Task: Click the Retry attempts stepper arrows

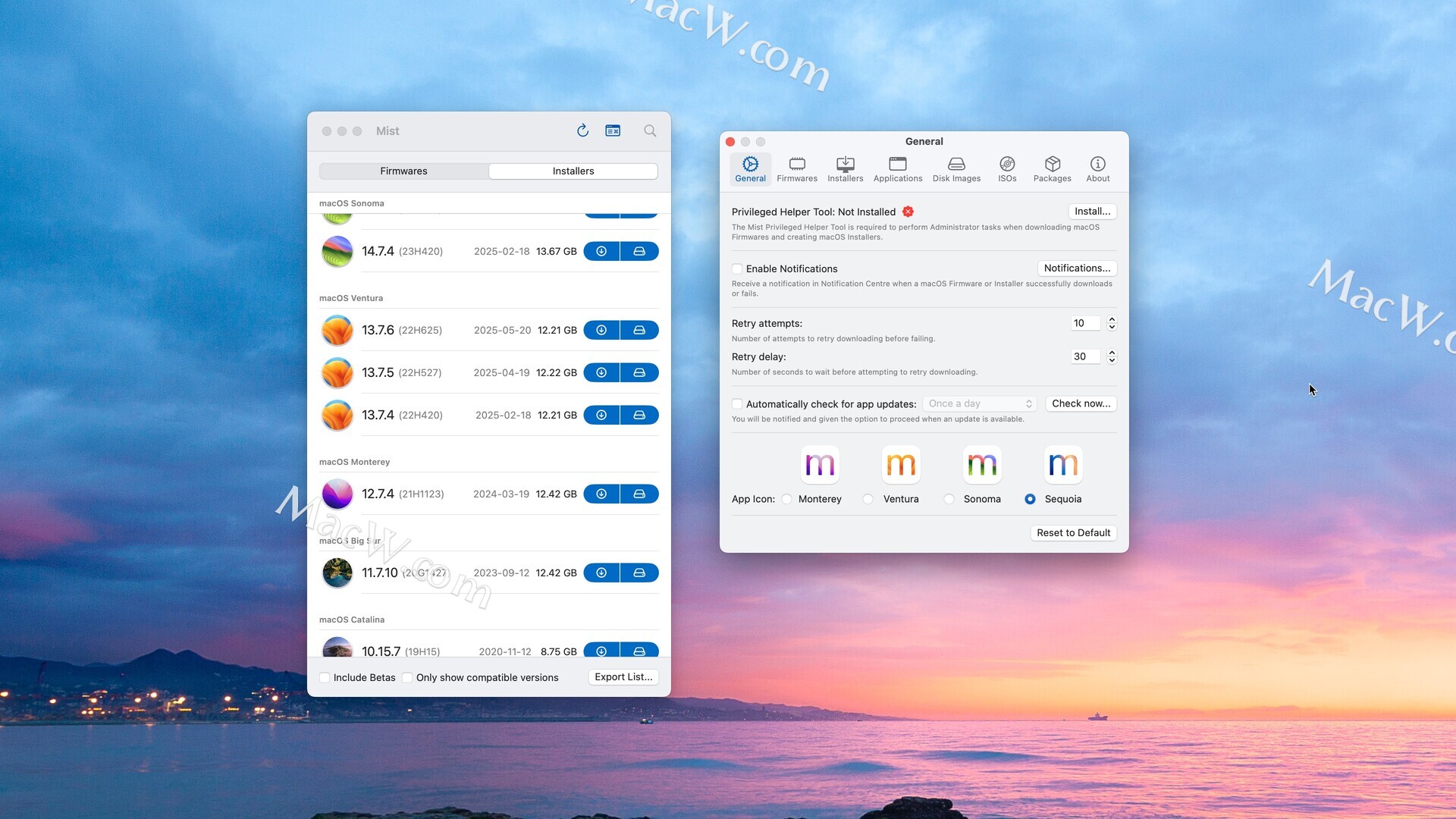Action: 1112,323
